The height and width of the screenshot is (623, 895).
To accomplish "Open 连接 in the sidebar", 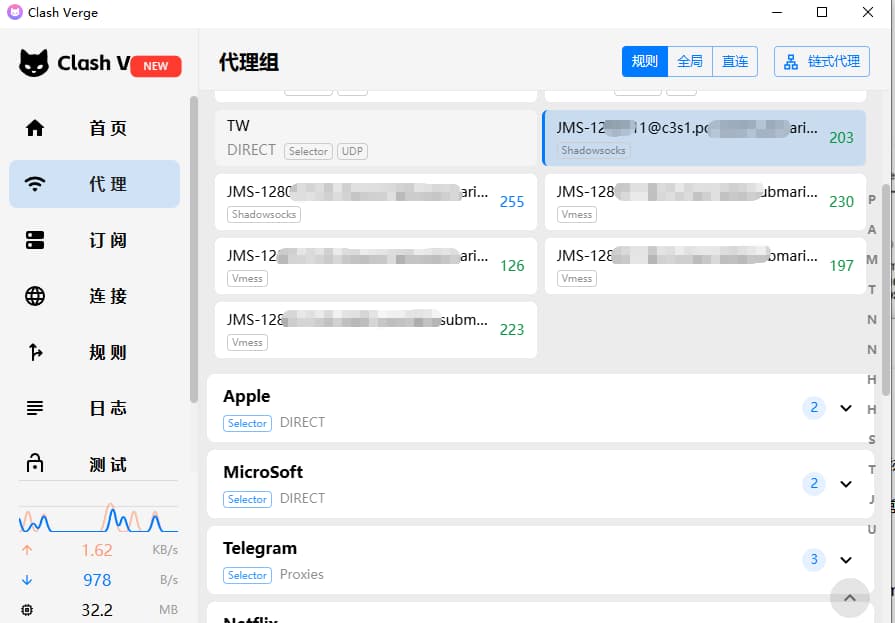I will (95, 296).
